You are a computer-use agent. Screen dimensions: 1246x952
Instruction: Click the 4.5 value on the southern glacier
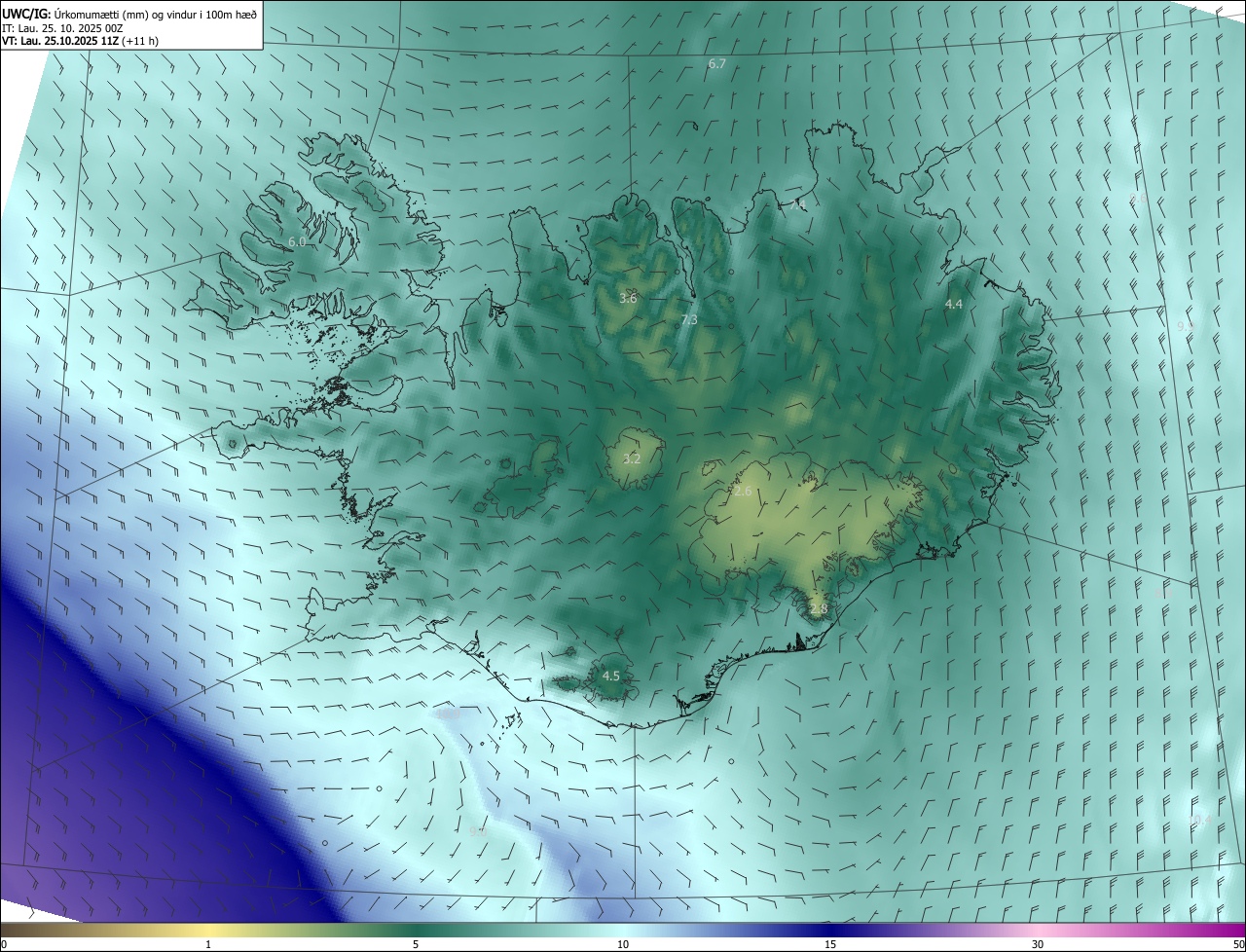[x=610, y=676]
